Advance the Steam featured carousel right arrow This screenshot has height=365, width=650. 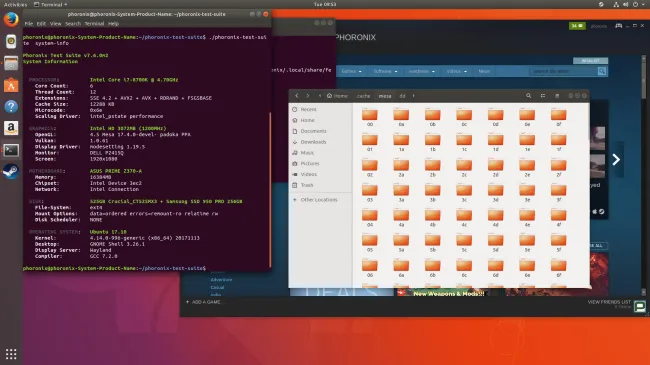click(616, 160)
